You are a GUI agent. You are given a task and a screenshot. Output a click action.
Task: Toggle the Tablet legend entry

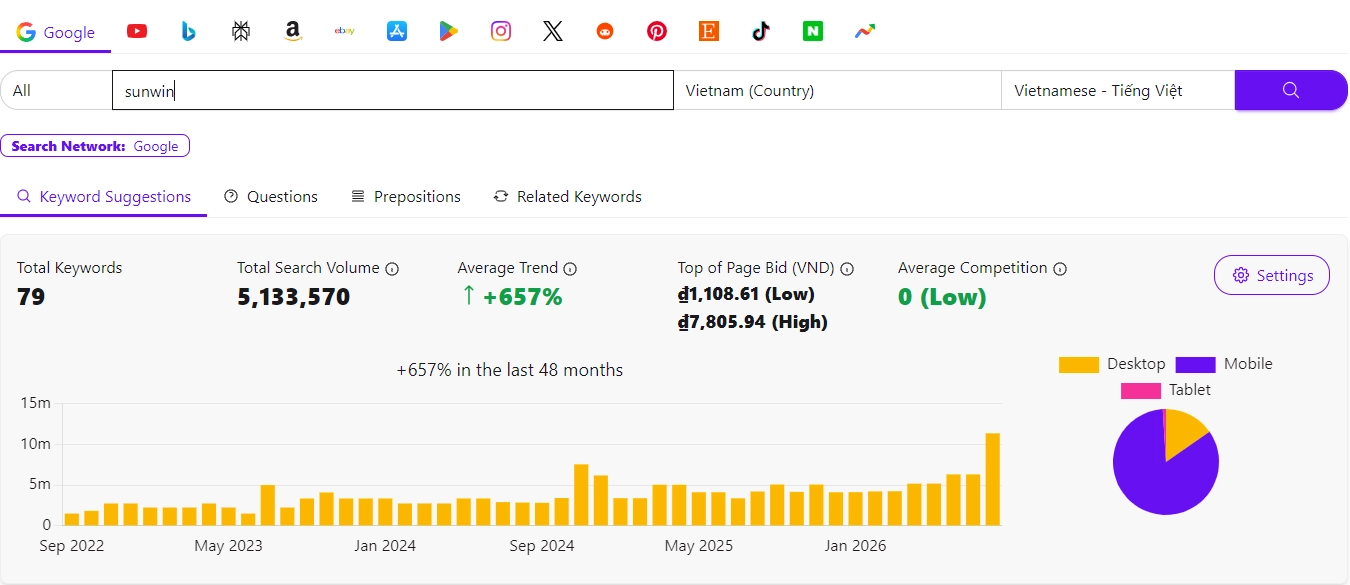[1166, 390]
